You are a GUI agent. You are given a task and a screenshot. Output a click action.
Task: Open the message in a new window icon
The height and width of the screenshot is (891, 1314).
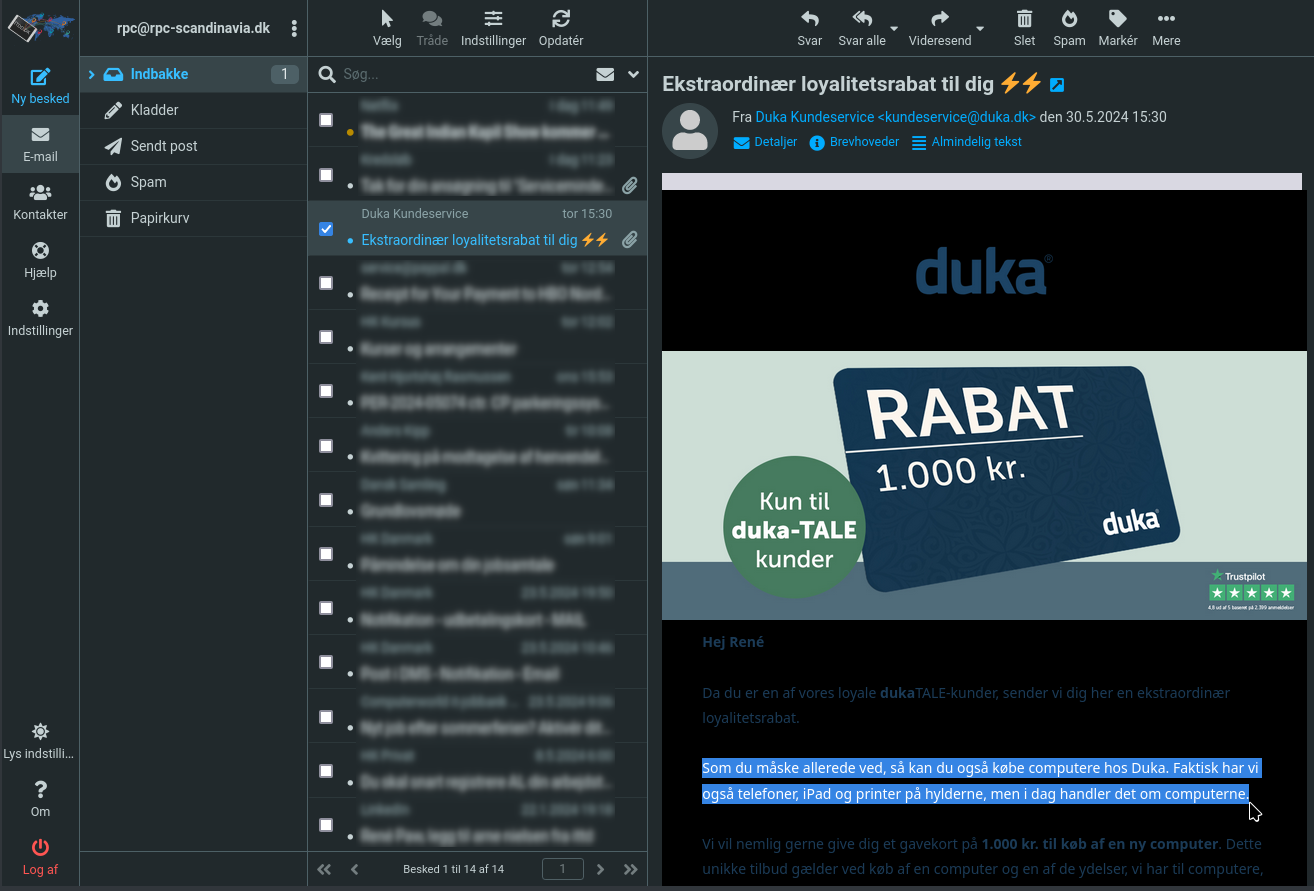pos(1056,85)
